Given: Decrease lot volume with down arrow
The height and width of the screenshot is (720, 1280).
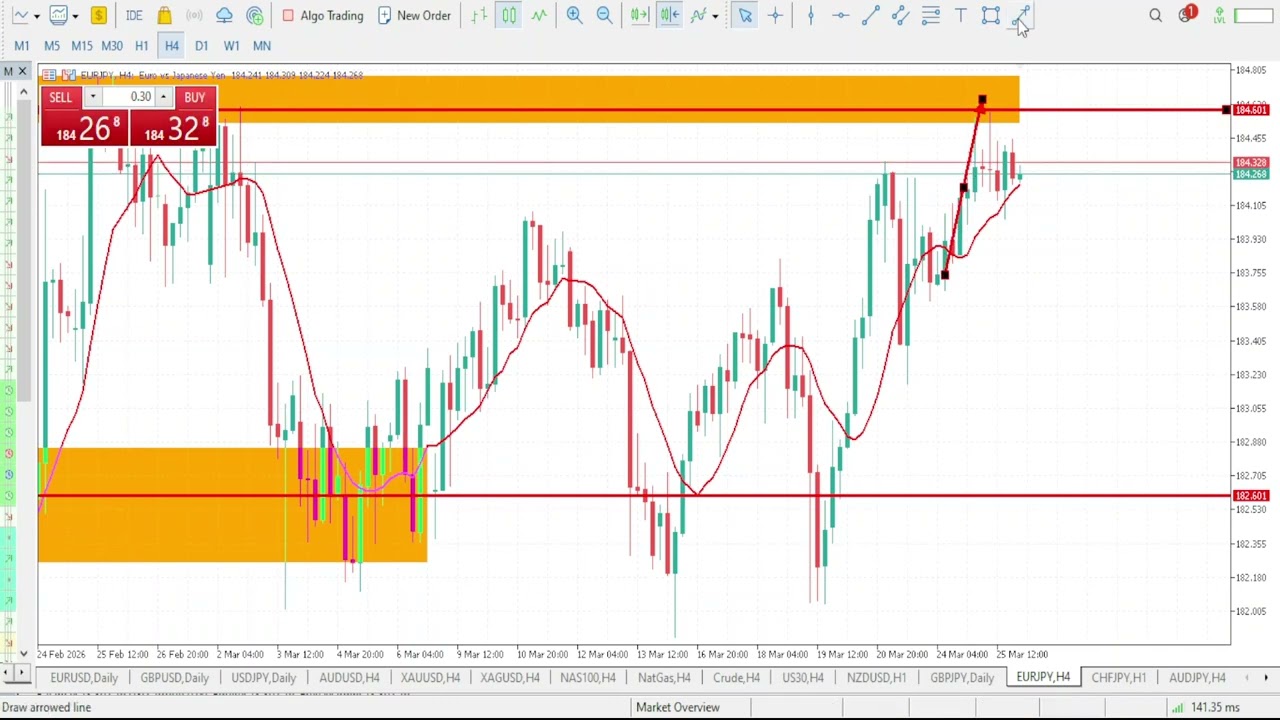Looking at the screenshot, I should [92, 97].
